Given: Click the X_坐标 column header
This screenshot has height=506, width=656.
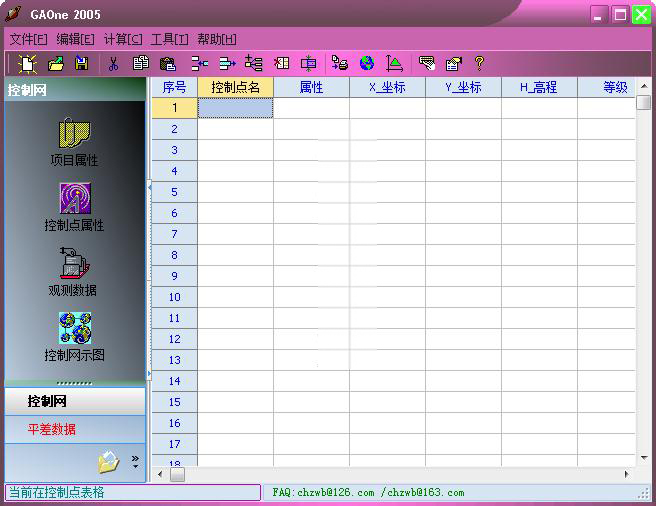Looking at the screenshot, I should click(x=387, y=87).
